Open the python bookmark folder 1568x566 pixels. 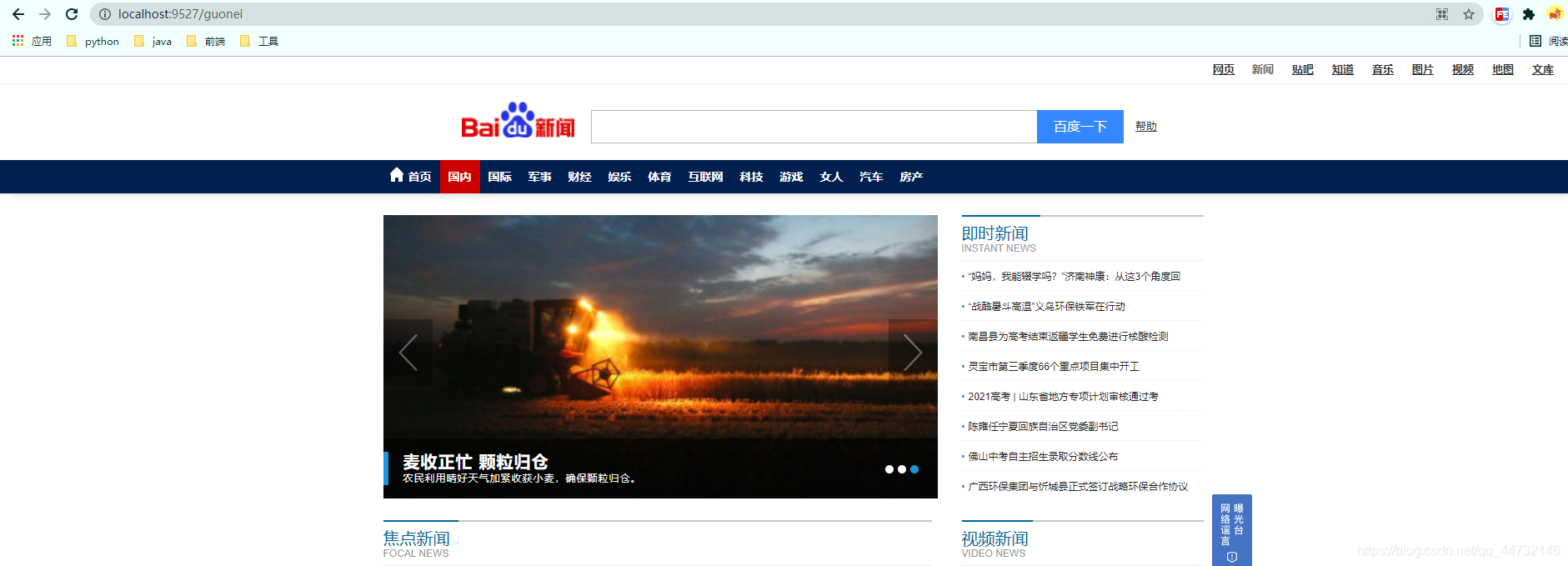tap(93, 41)
